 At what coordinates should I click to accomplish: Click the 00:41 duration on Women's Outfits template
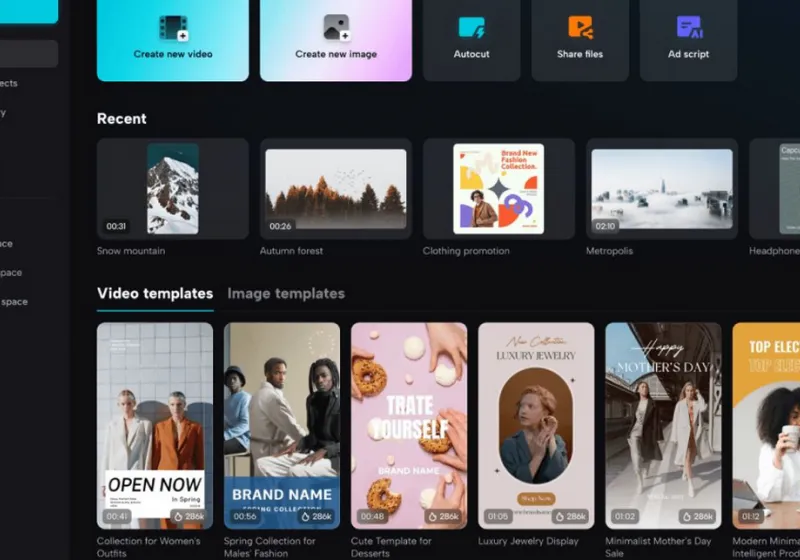[117, 517]
